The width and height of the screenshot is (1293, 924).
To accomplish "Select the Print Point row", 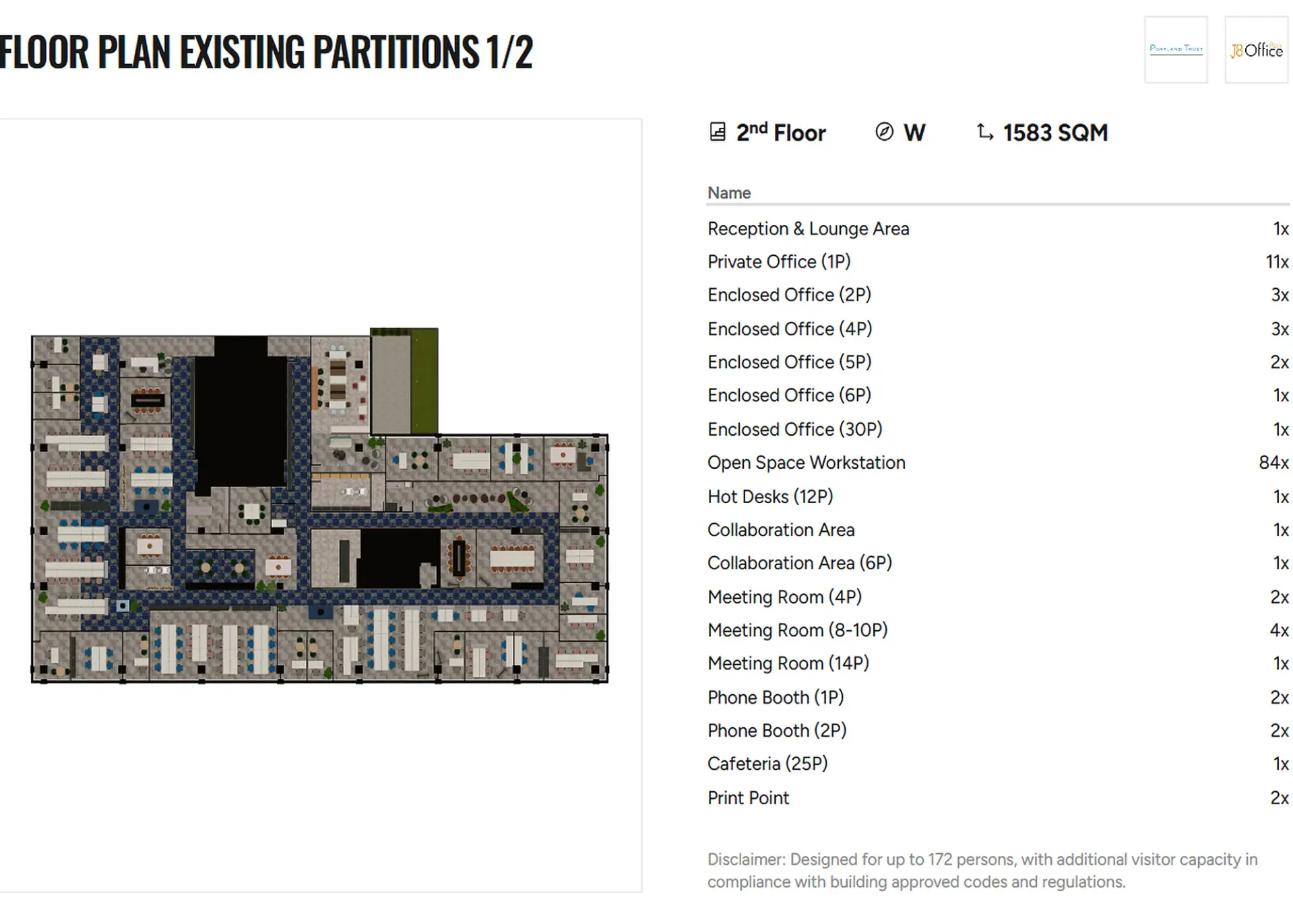I will 748,798.
